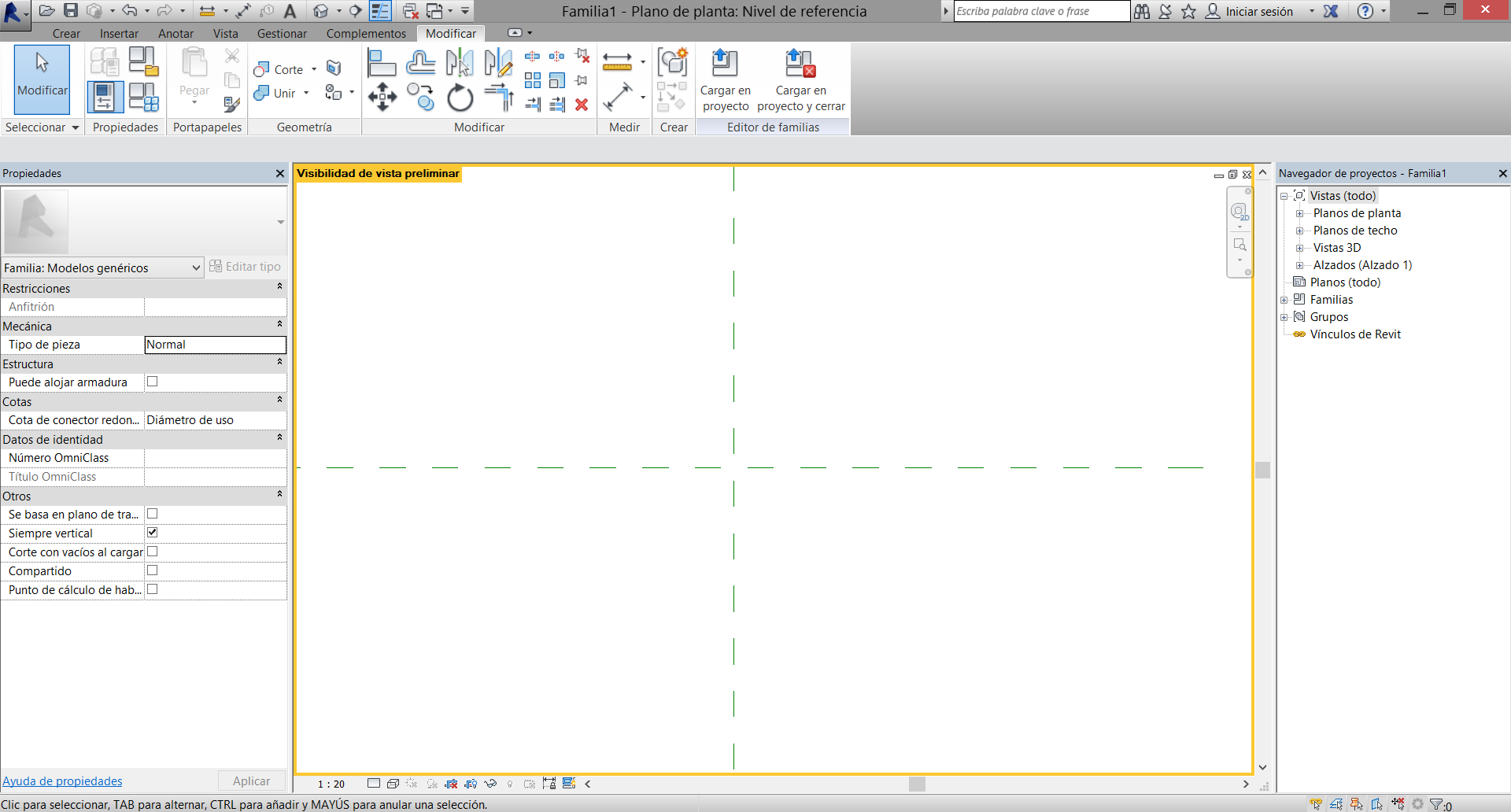Open the Gestionar ribbon tab
The image size is (1511, 812).
click(281, 33)
